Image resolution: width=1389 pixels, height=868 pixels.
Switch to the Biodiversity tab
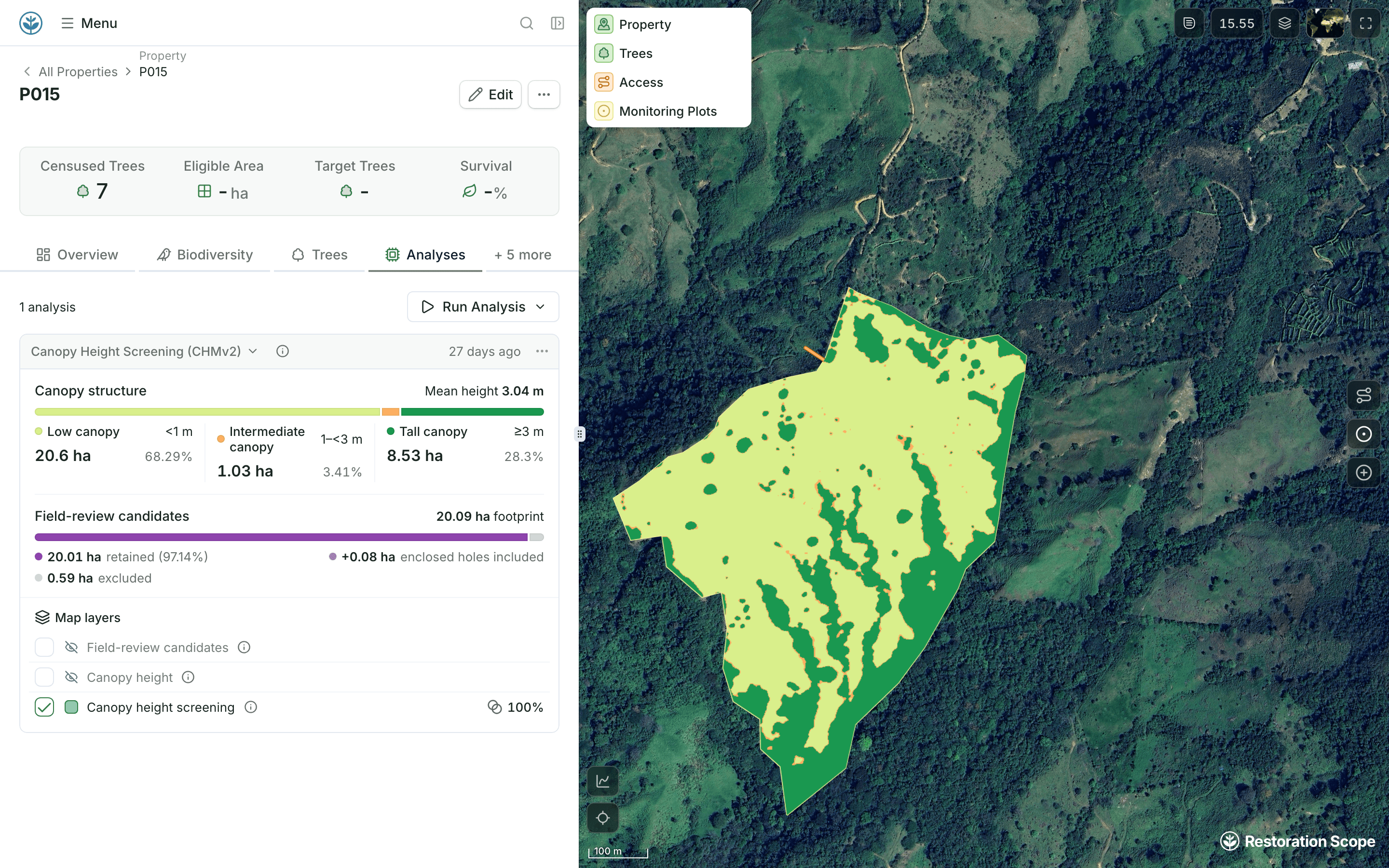[204, 254]
